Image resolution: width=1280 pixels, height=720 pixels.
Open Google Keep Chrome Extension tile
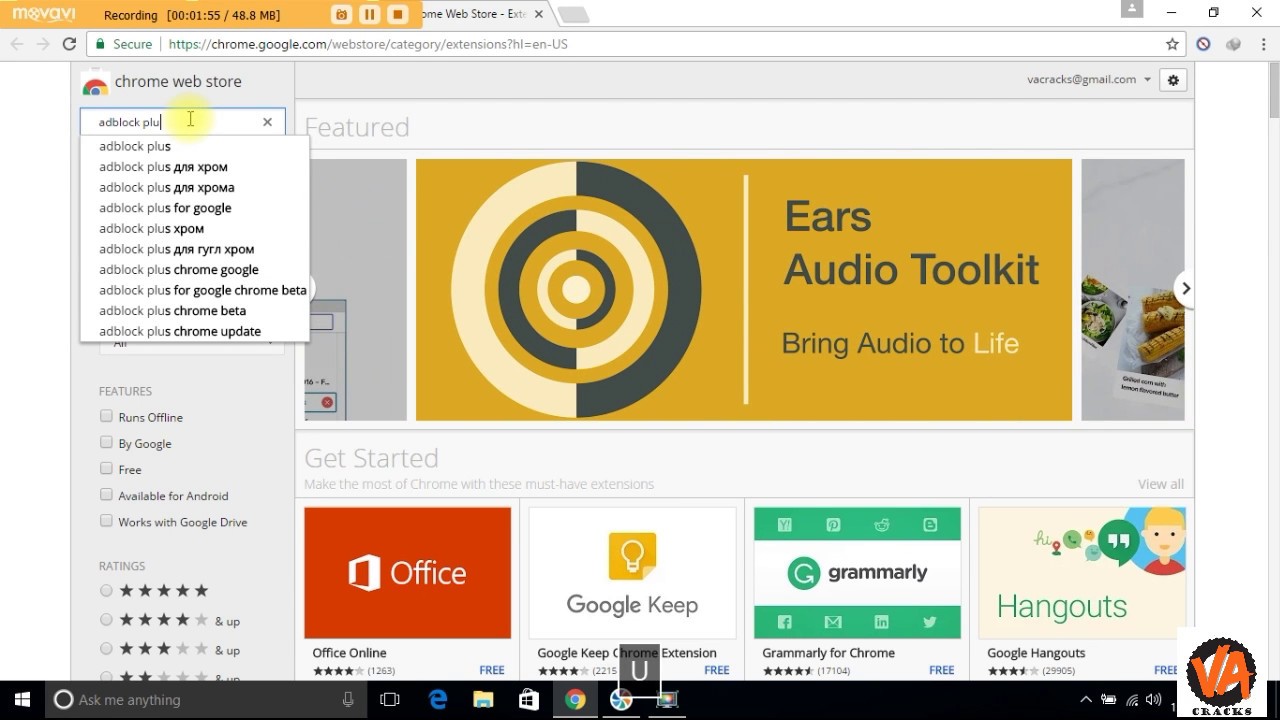(x=632, y=573)
